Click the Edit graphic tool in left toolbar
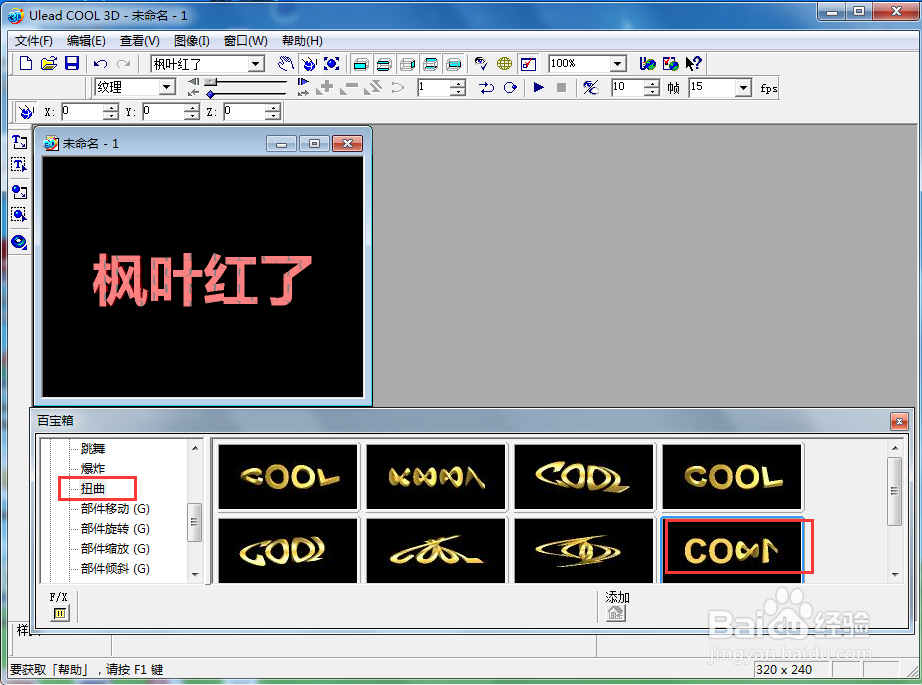922x685 pixels. pos(19,215)
